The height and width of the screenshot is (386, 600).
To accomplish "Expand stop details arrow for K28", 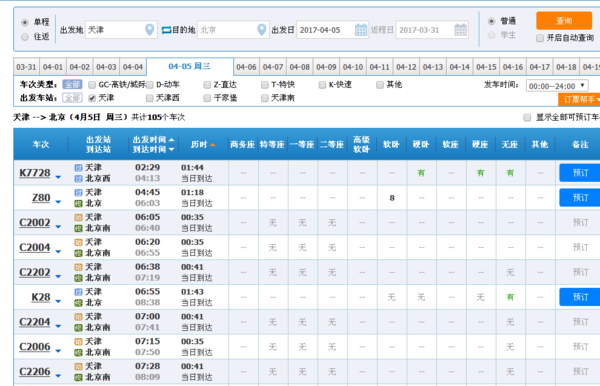I will pyautogui.click(x=58, y=301).
